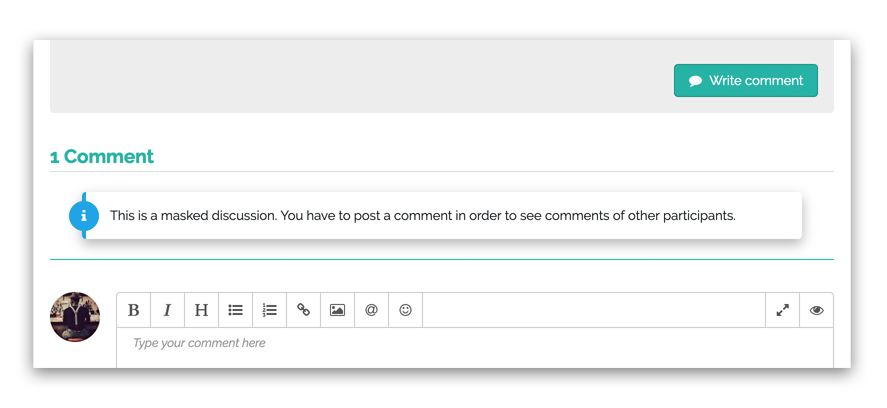This screenshot has width=887, height=408.
Task: Click the empty toolbar area after emoji
Action: [x=590, y=310]
